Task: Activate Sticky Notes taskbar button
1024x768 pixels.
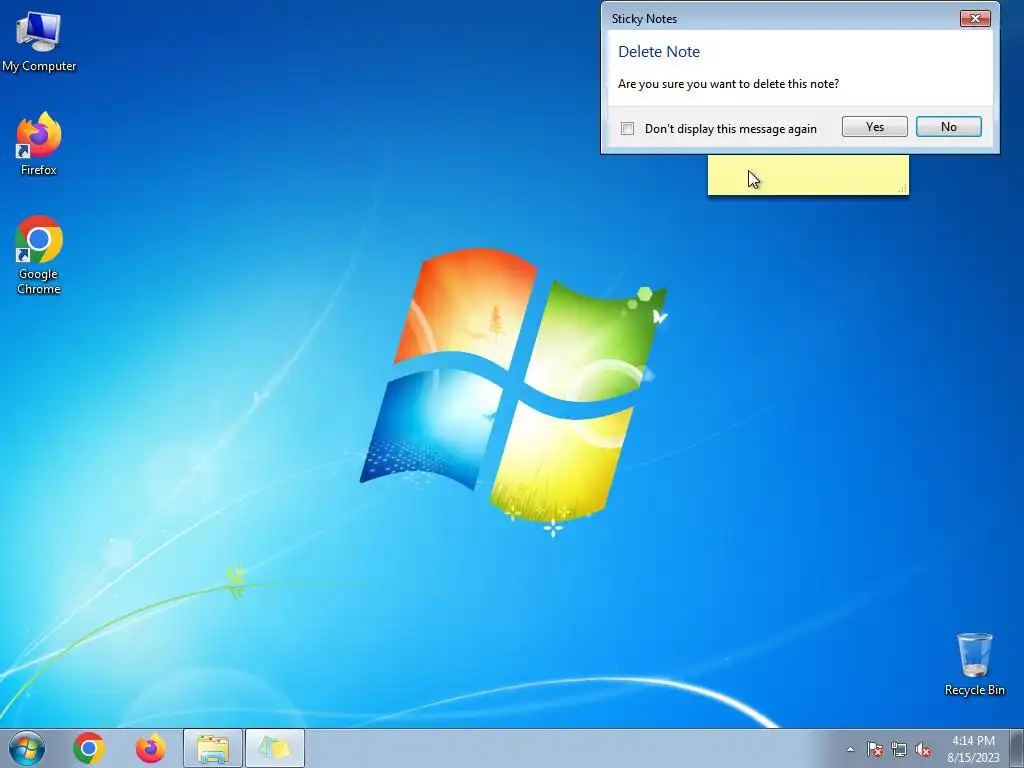Action: 275,748
